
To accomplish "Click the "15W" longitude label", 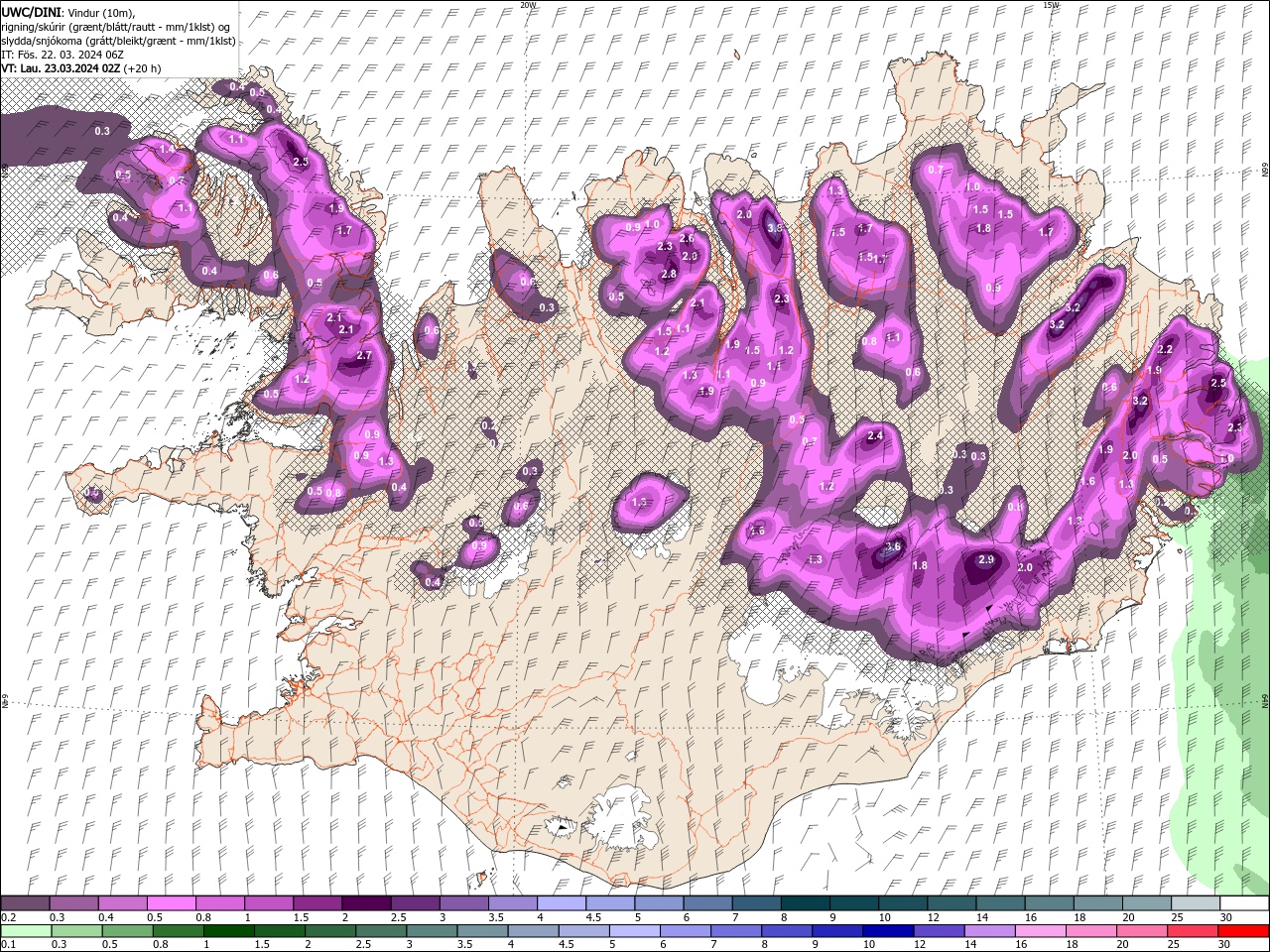I will (1051, 5).
